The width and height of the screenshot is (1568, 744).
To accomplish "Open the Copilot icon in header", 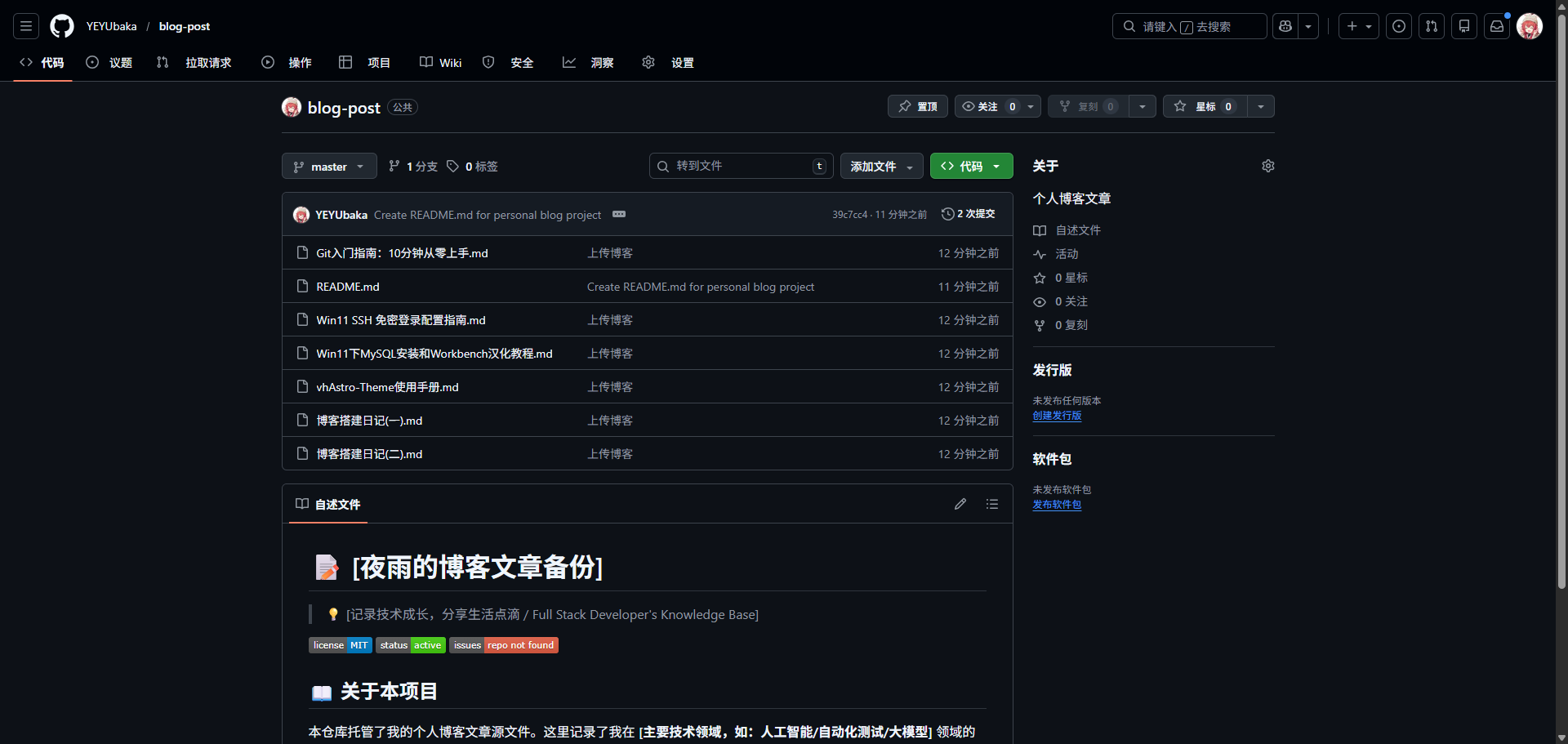I will click(x=1285, y=26).
